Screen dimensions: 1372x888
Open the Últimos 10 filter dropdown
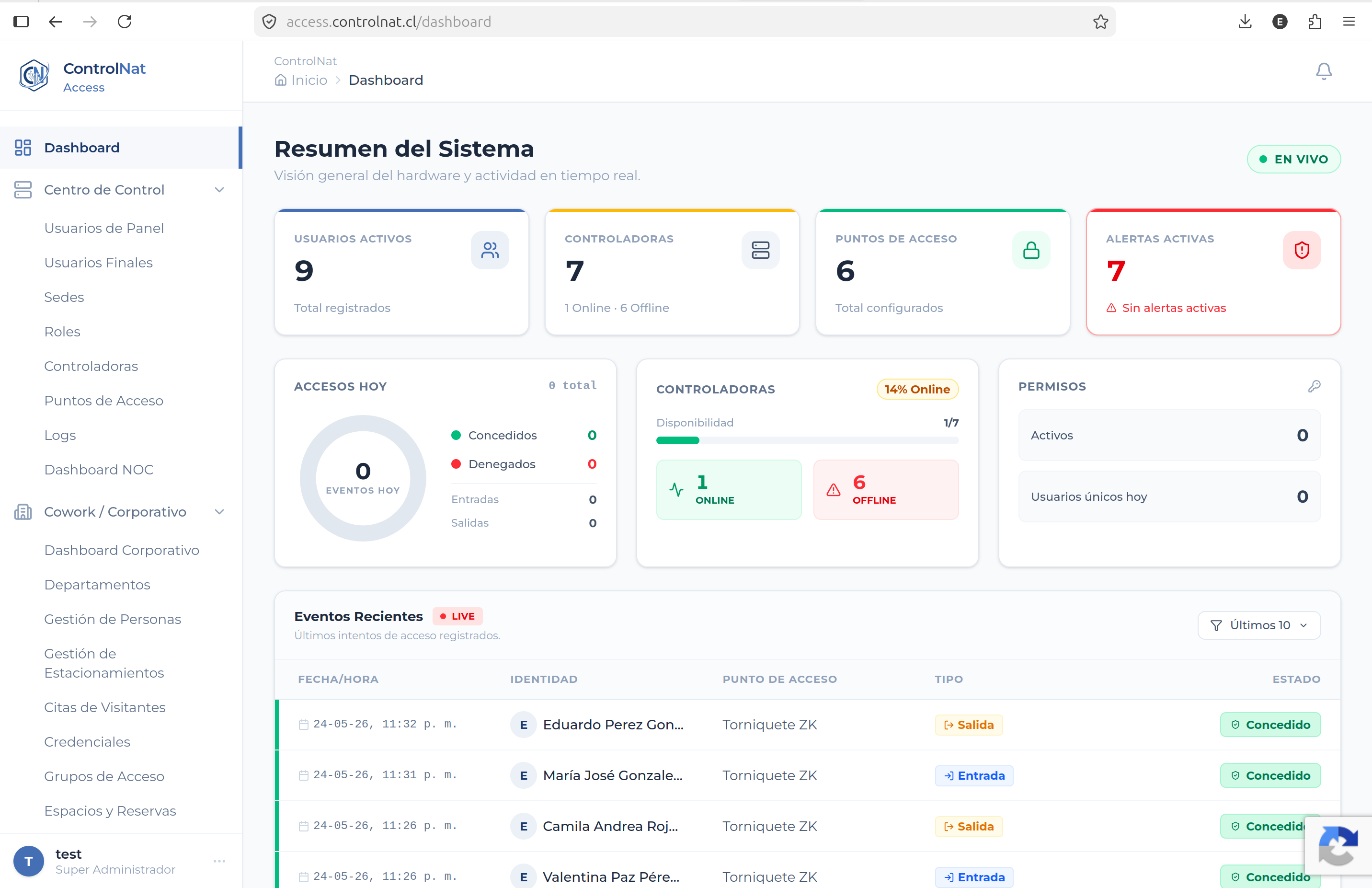[1259, 625]
